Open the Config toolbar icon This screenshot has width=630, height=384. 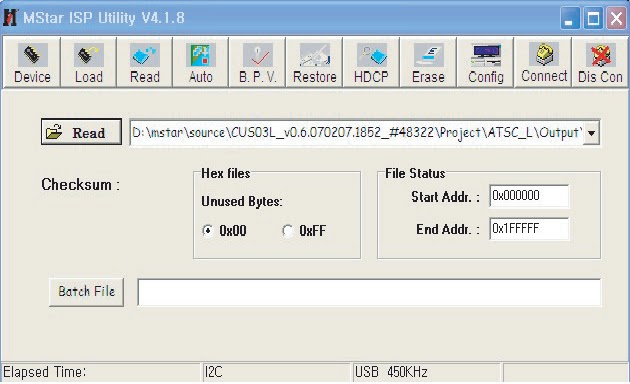tap(486, 62)
